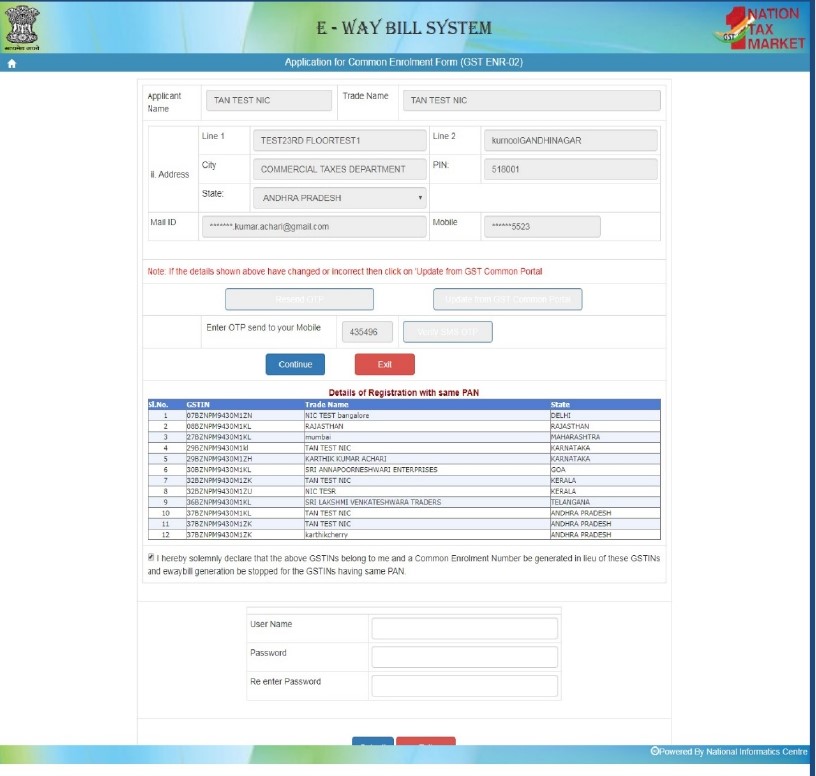Screen dimensions: 816x776
Task: Click the Trade Name column header
Action: (327, 404)
